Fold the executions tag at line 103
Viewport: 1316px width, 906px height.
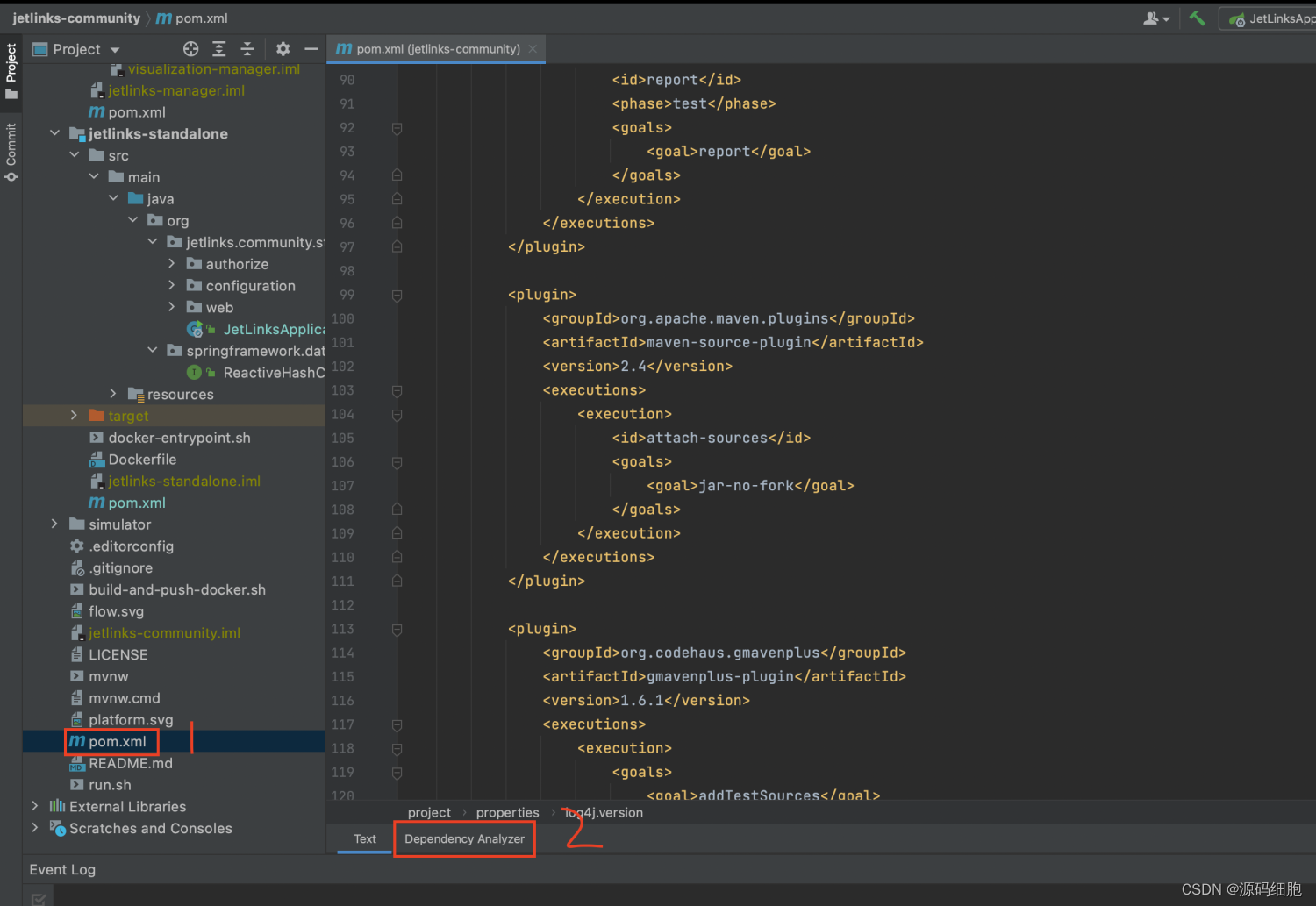coord(397,390)
